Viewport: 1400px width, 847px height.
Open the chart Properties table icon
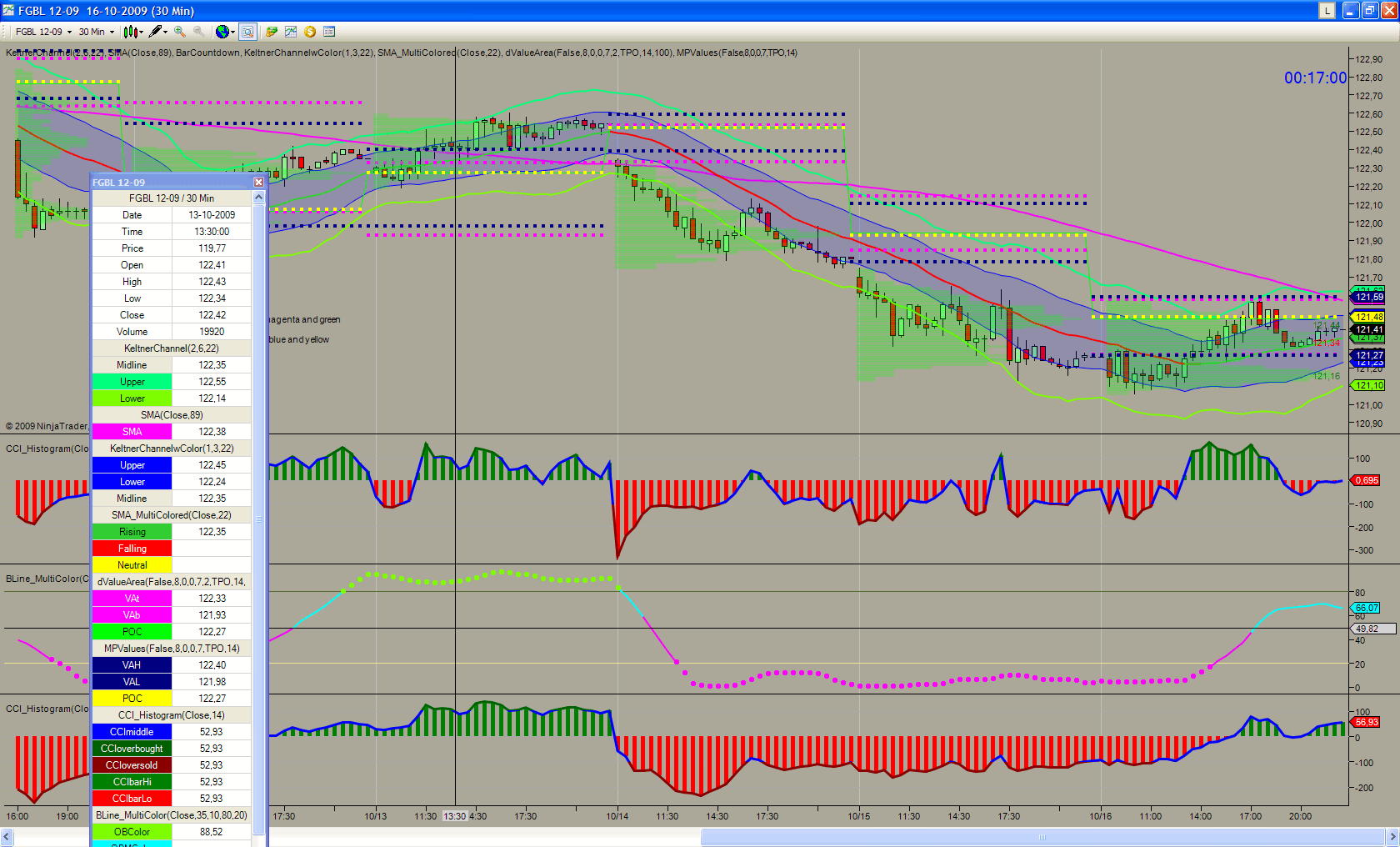click(329, 32)
